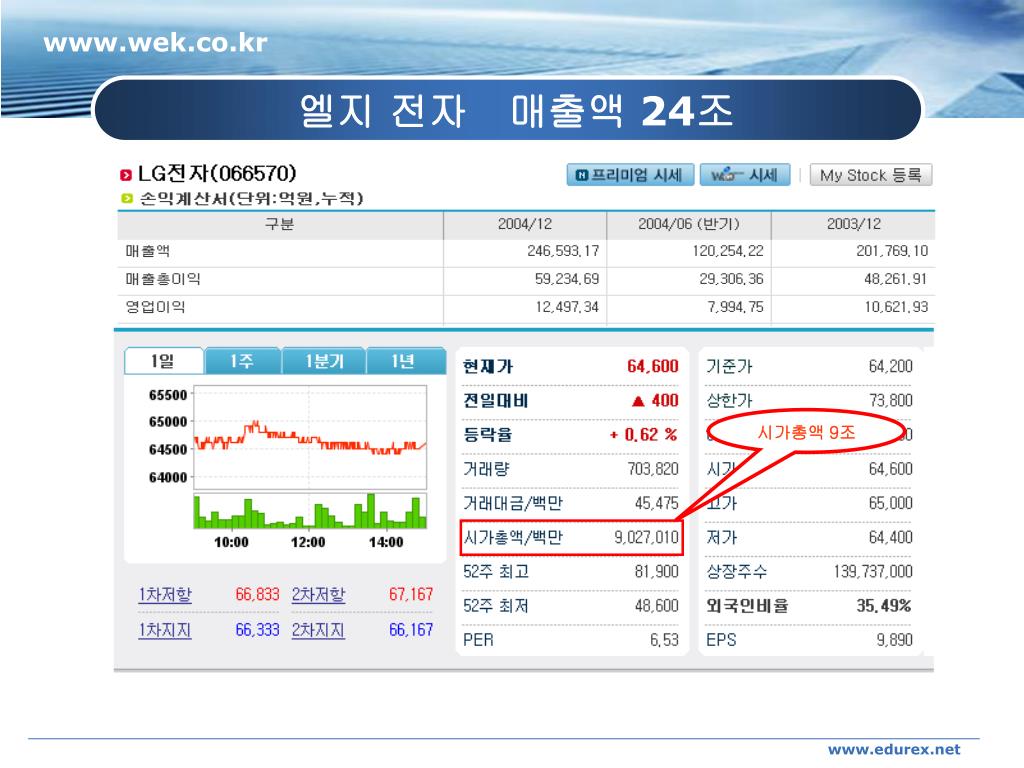The width and height of the screenshot is (1024, 768).
Task: Click the www.wek.co.kr header text
Action: [155, 43]
